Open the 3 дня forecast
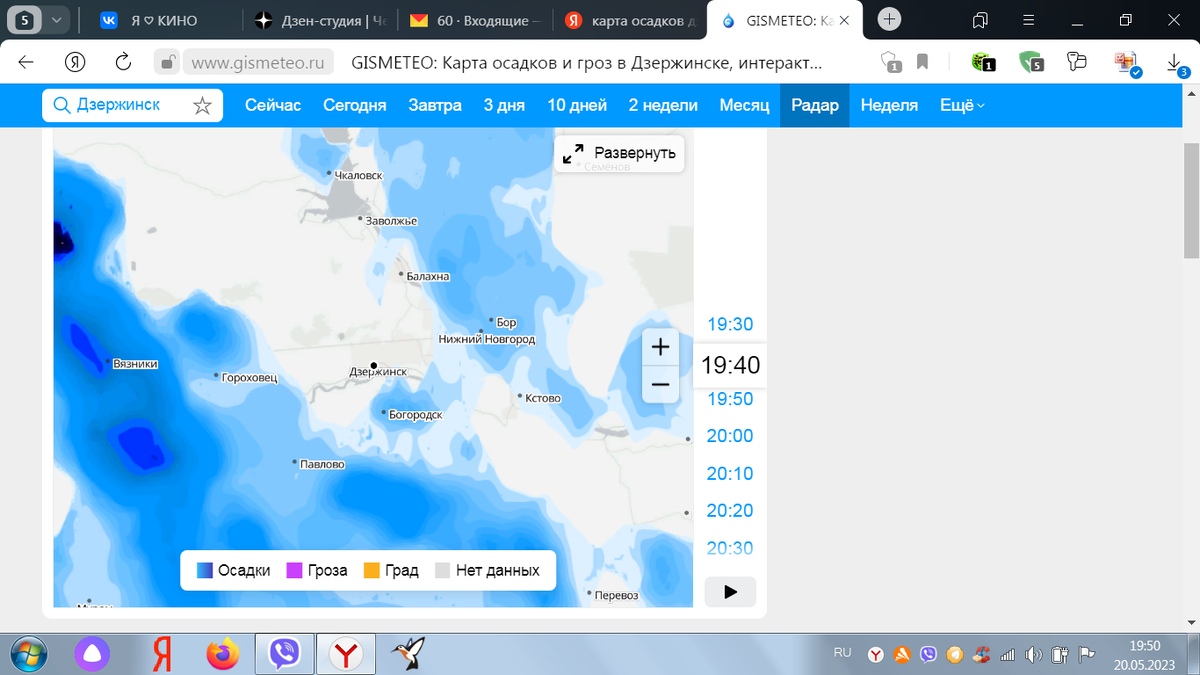The width and height of the screenshot is (1200, 675). click(x=504, y=105)
